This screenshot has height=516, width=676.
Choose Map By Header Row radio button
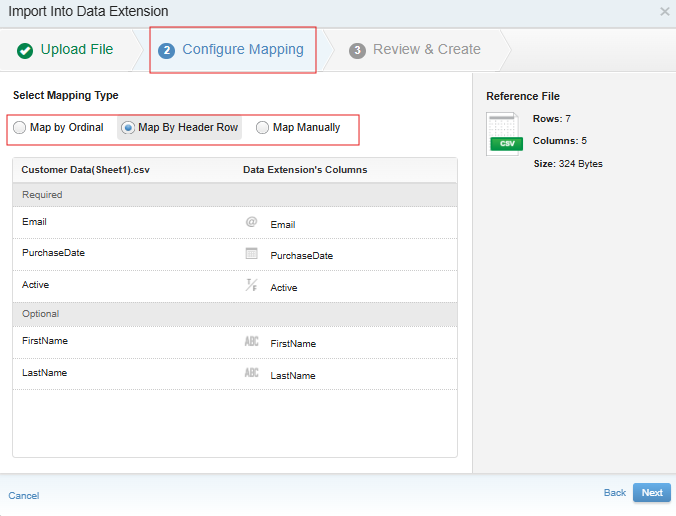pos(128,128)
